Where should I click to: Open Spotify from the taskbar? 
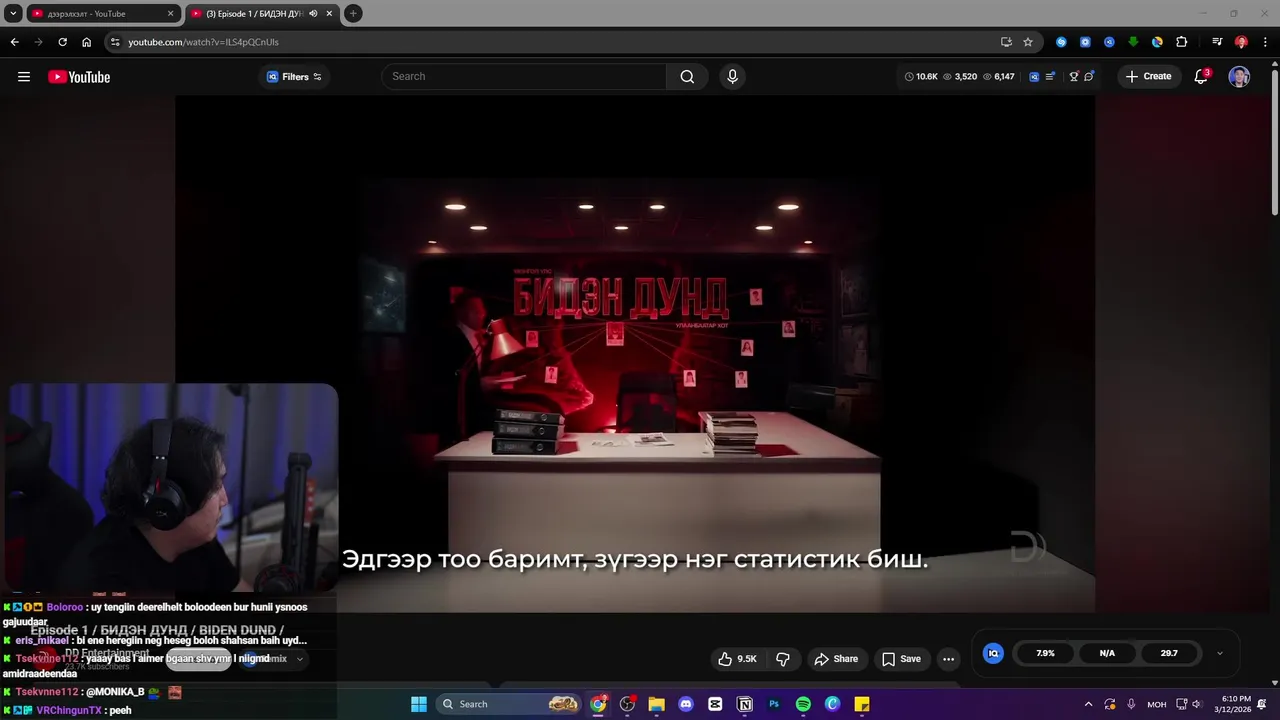(803, 704)
